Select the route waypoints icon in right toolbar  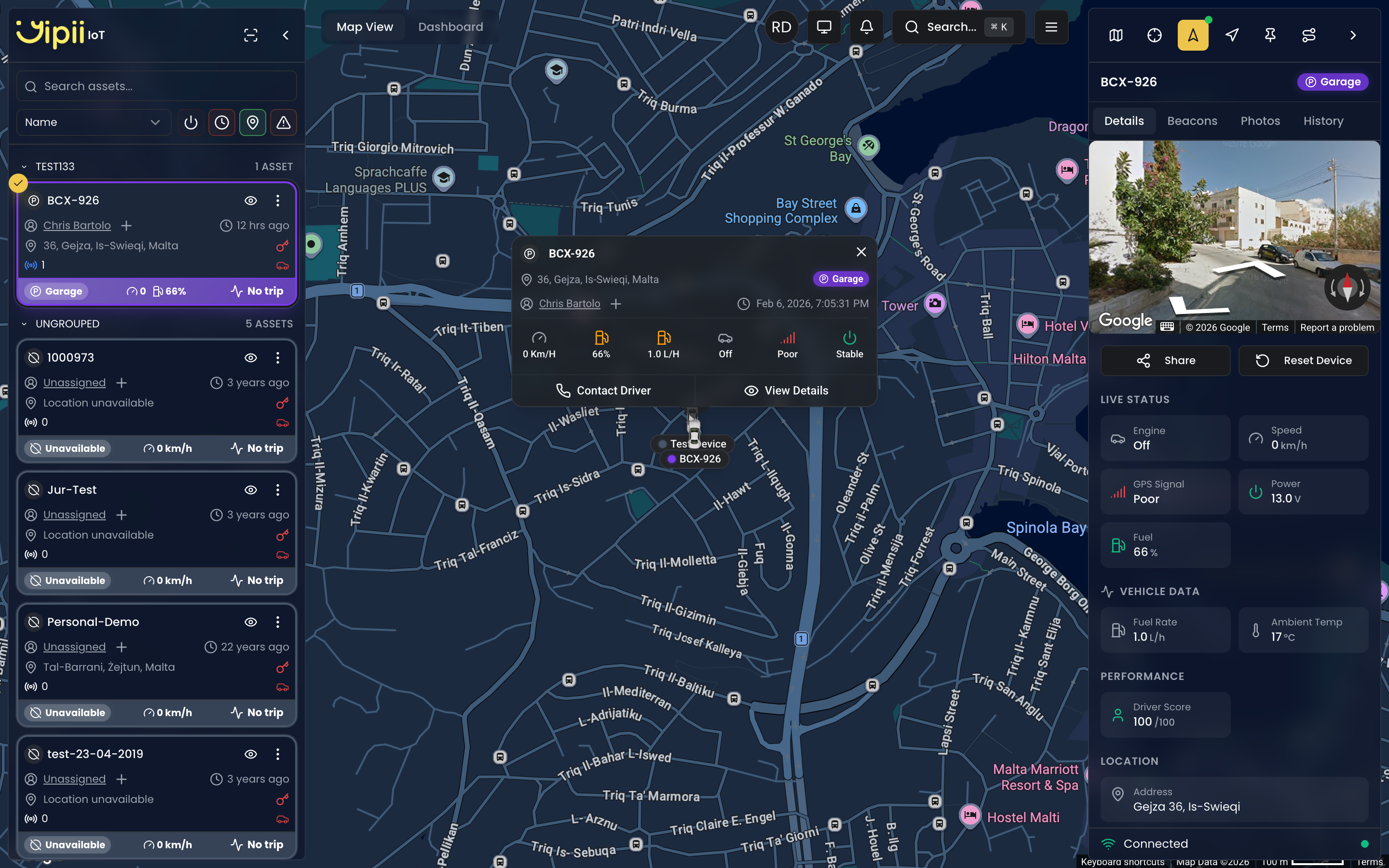1308,35
